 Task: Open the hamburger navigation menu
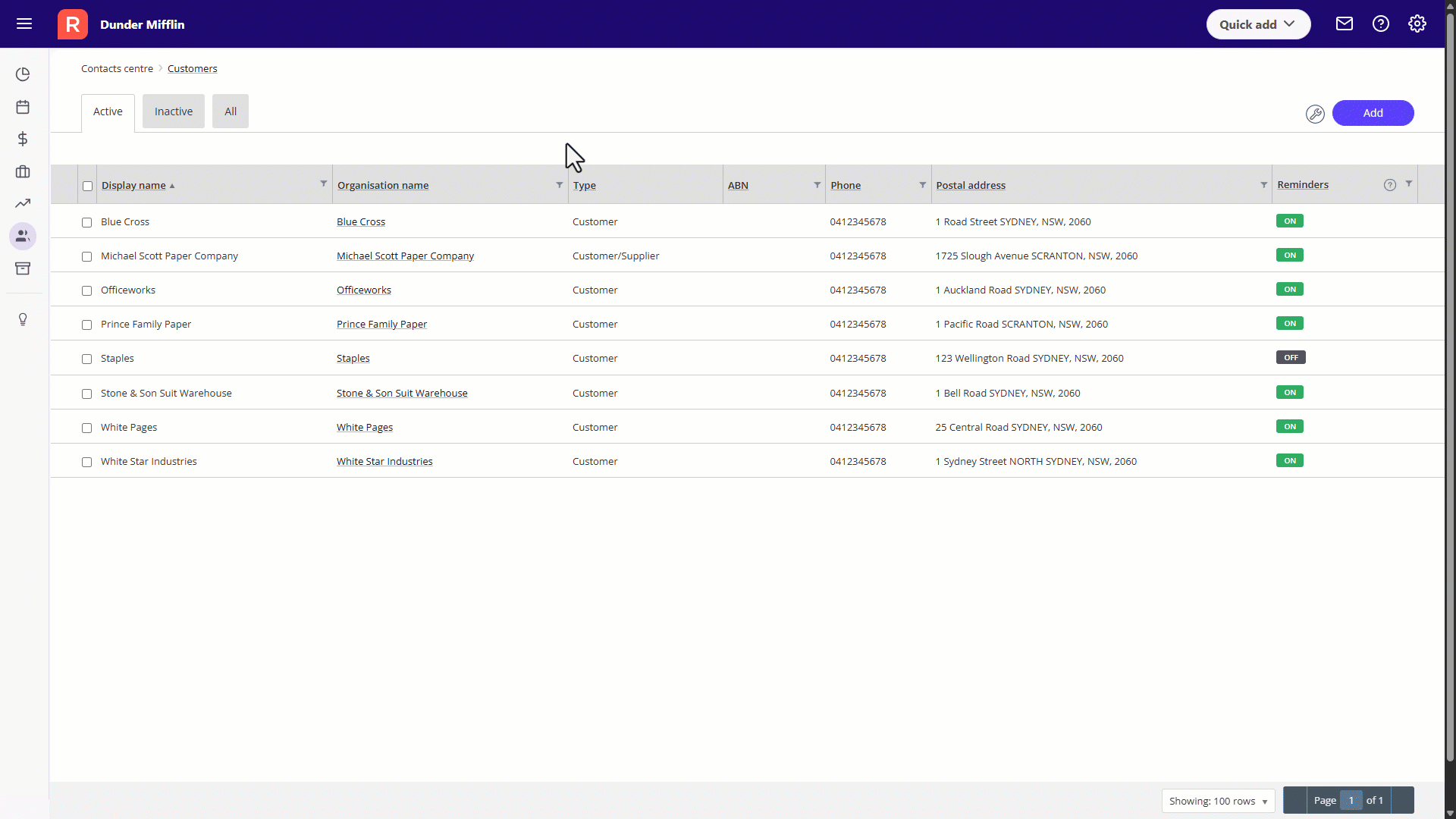click(x=24, y=24)
